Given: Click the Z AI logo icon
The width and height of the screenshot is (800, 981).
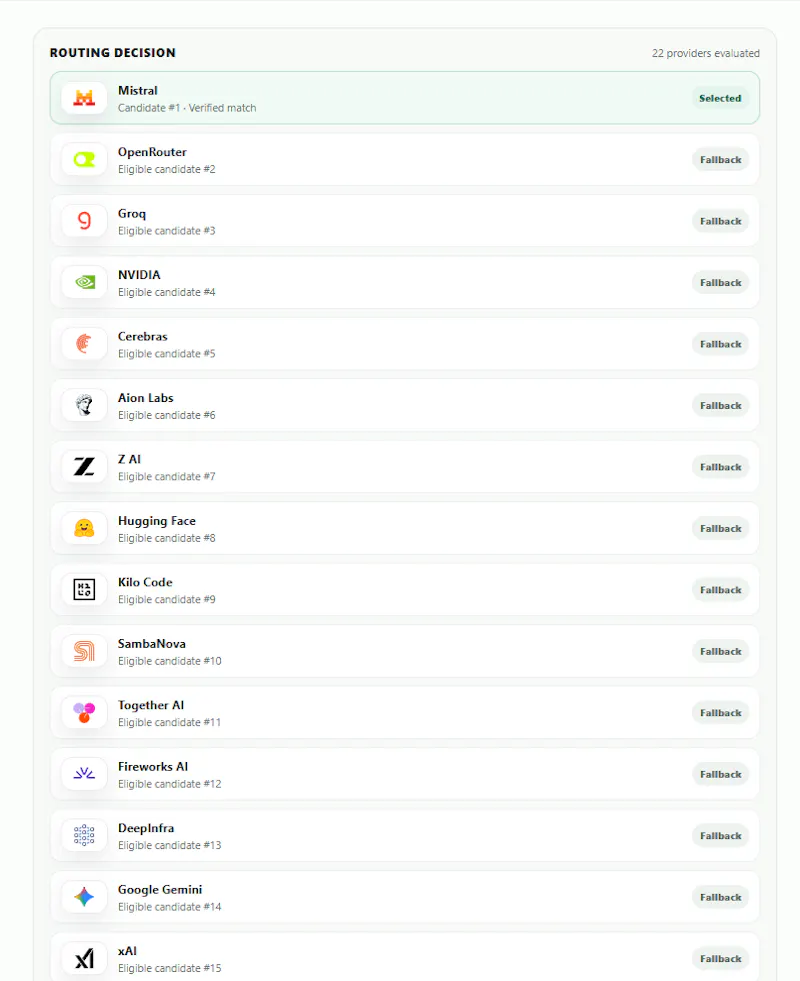Looking at the screenshot, I should [x=84, y=467].
